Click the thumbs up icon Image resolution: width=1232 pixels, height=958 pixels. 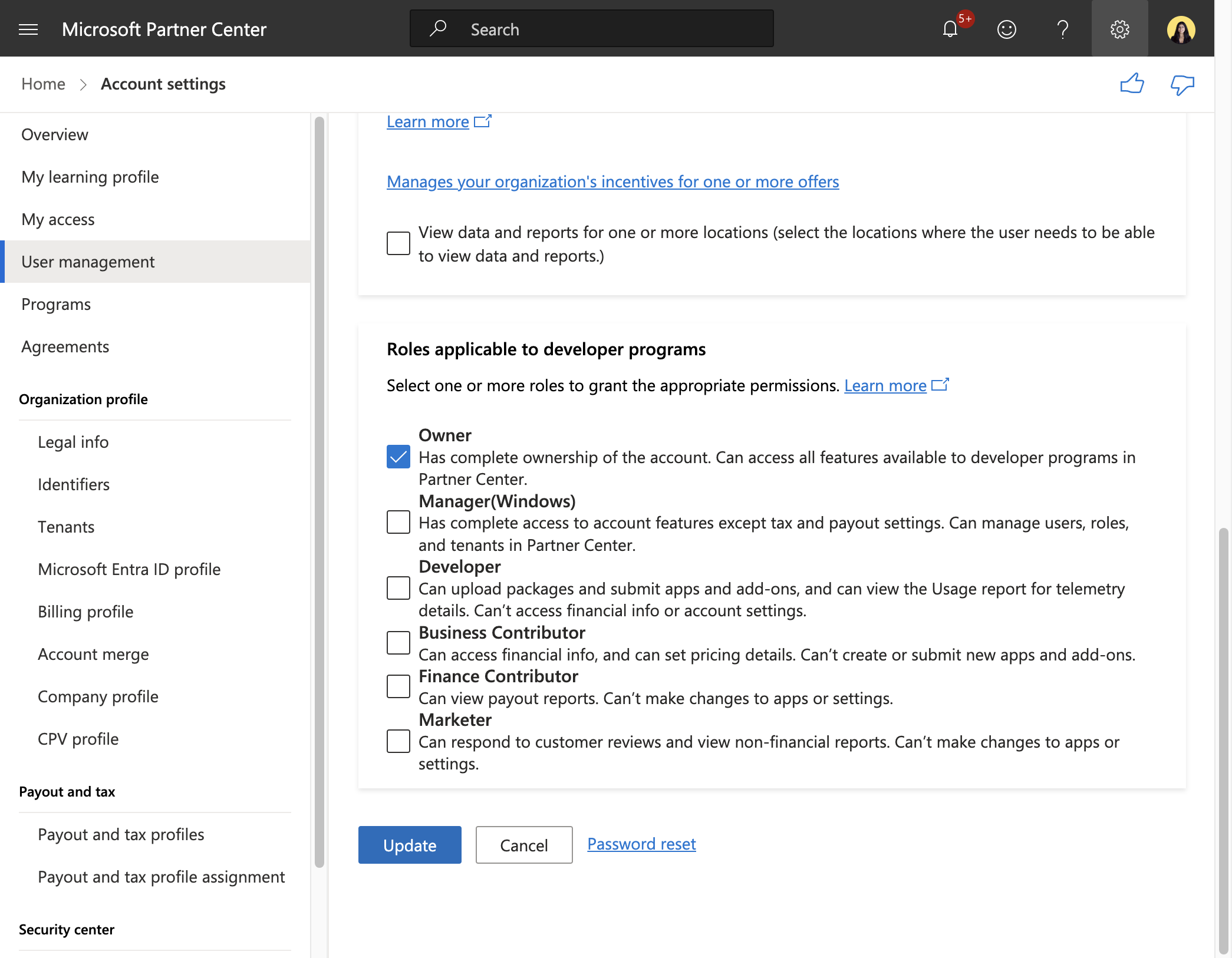(1132, 84)
